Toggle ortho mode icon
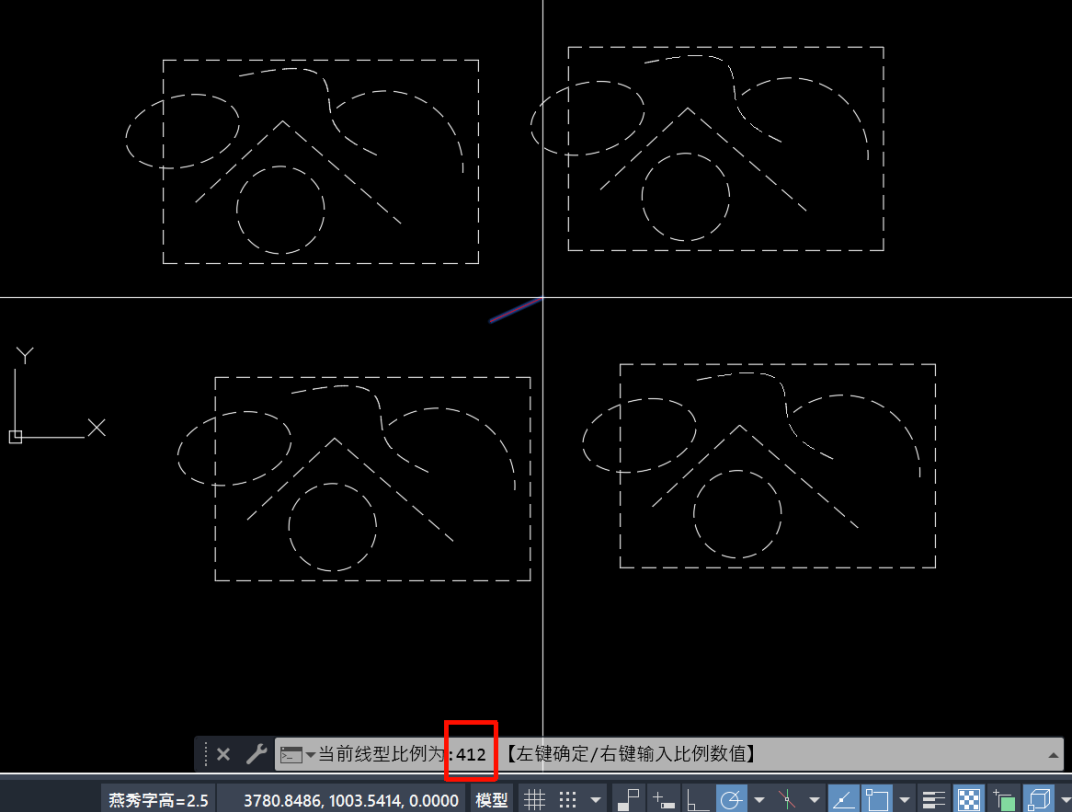 697,799
